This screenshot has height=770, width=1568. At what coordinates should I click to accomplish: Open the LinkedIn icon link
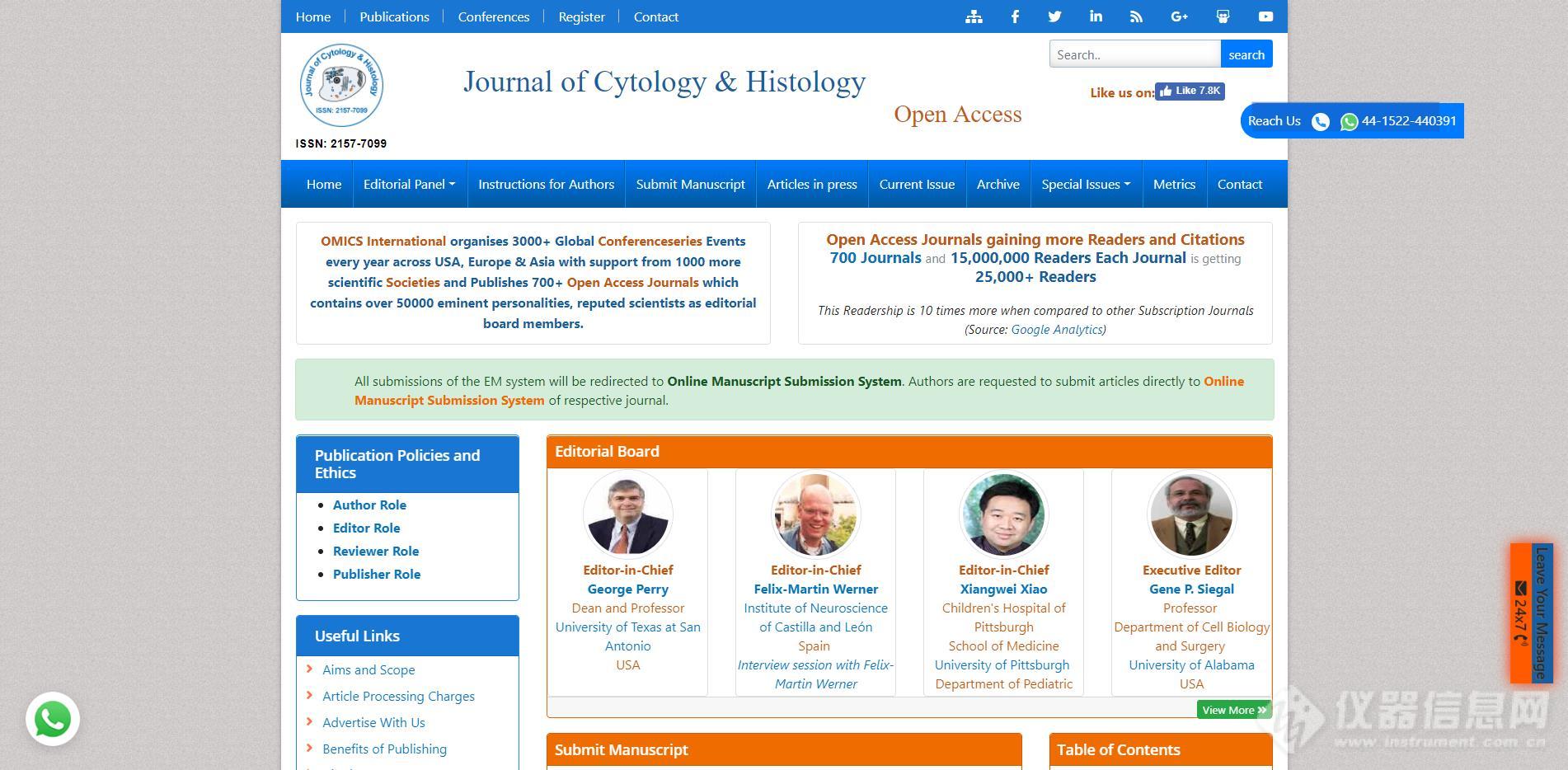[x=1096, y=16]
